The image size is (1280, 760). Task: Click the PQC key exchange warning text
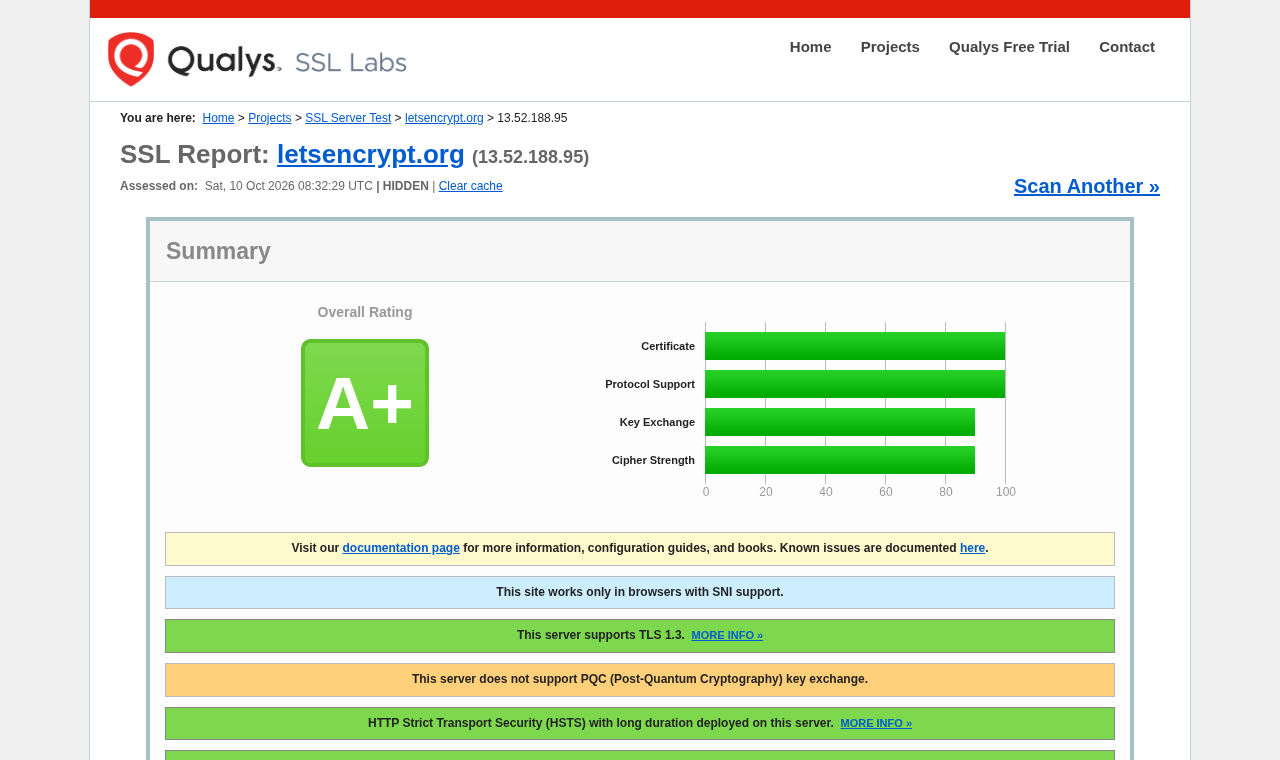pyautogui.click(x=640, y=679)
